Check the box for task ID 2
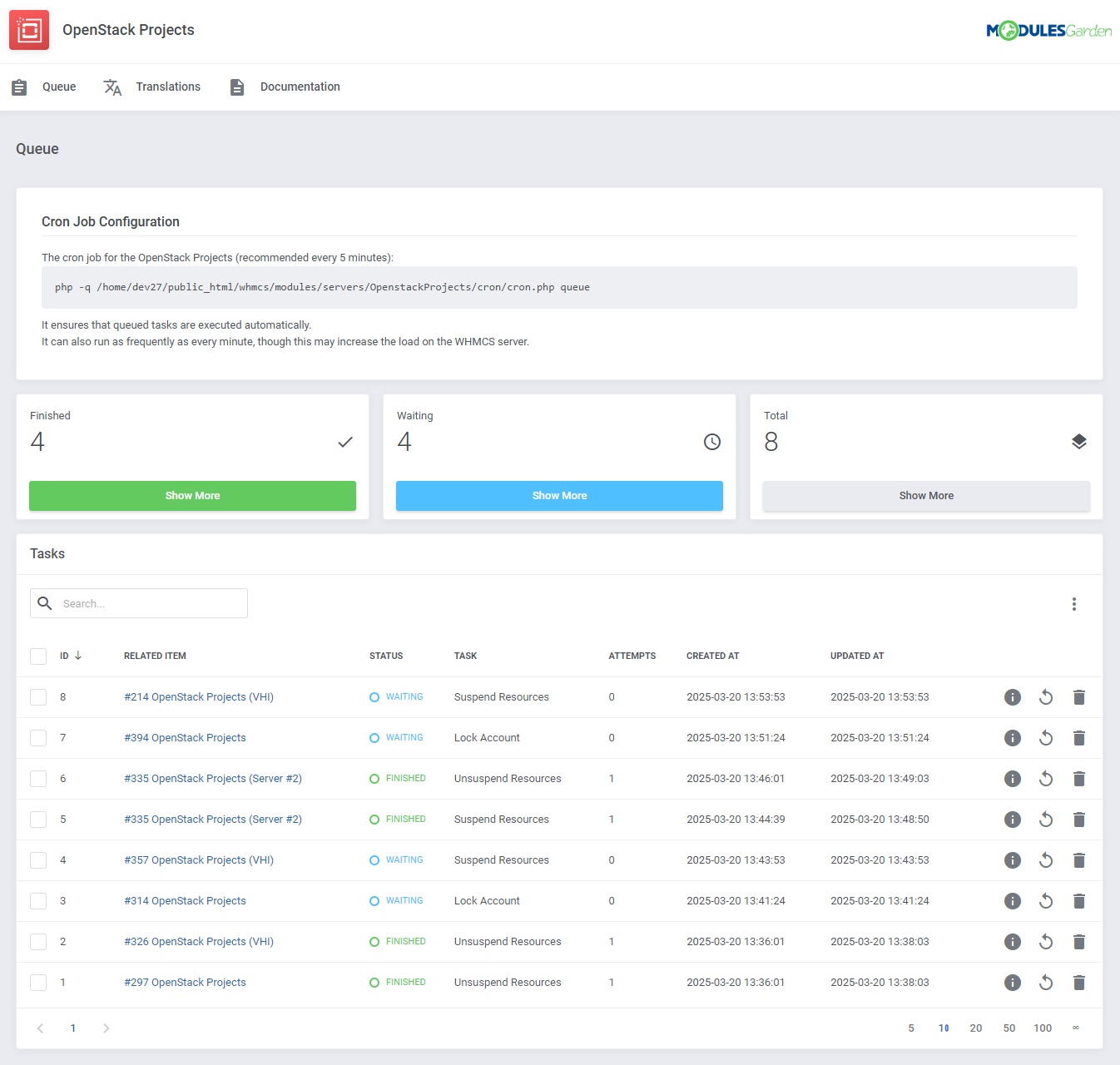Screen dimensions: 1120x1065 click(x=38, y=942)
